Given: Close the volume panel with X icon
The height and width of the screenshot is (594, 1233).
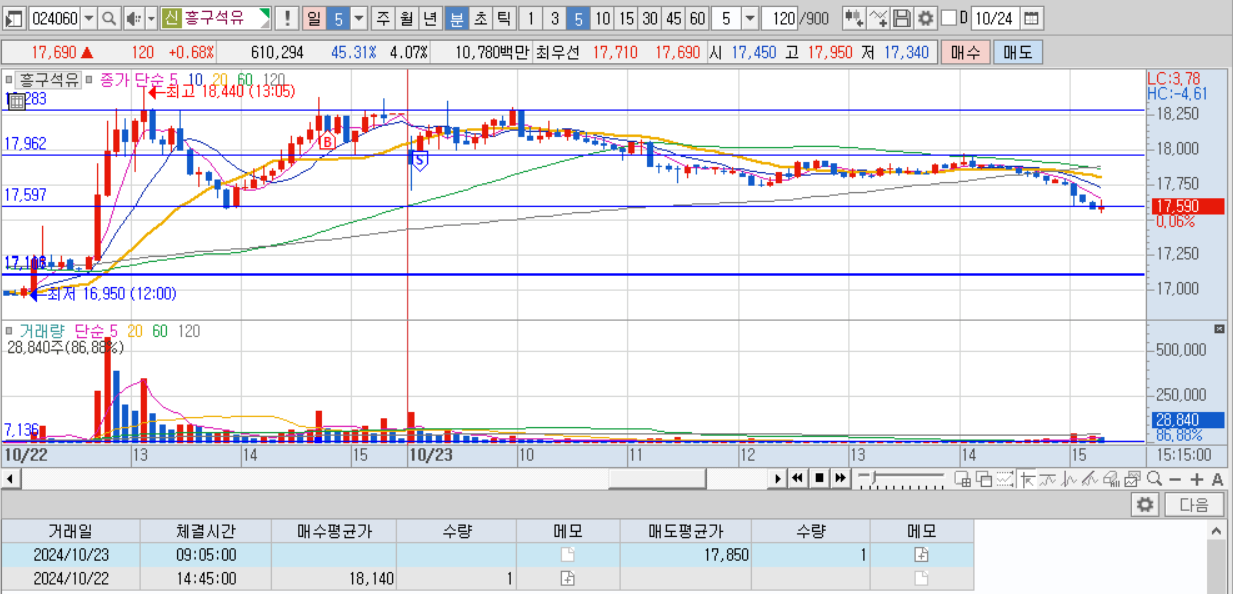Looking at the screenshot, I should [x=1219, y=329].
